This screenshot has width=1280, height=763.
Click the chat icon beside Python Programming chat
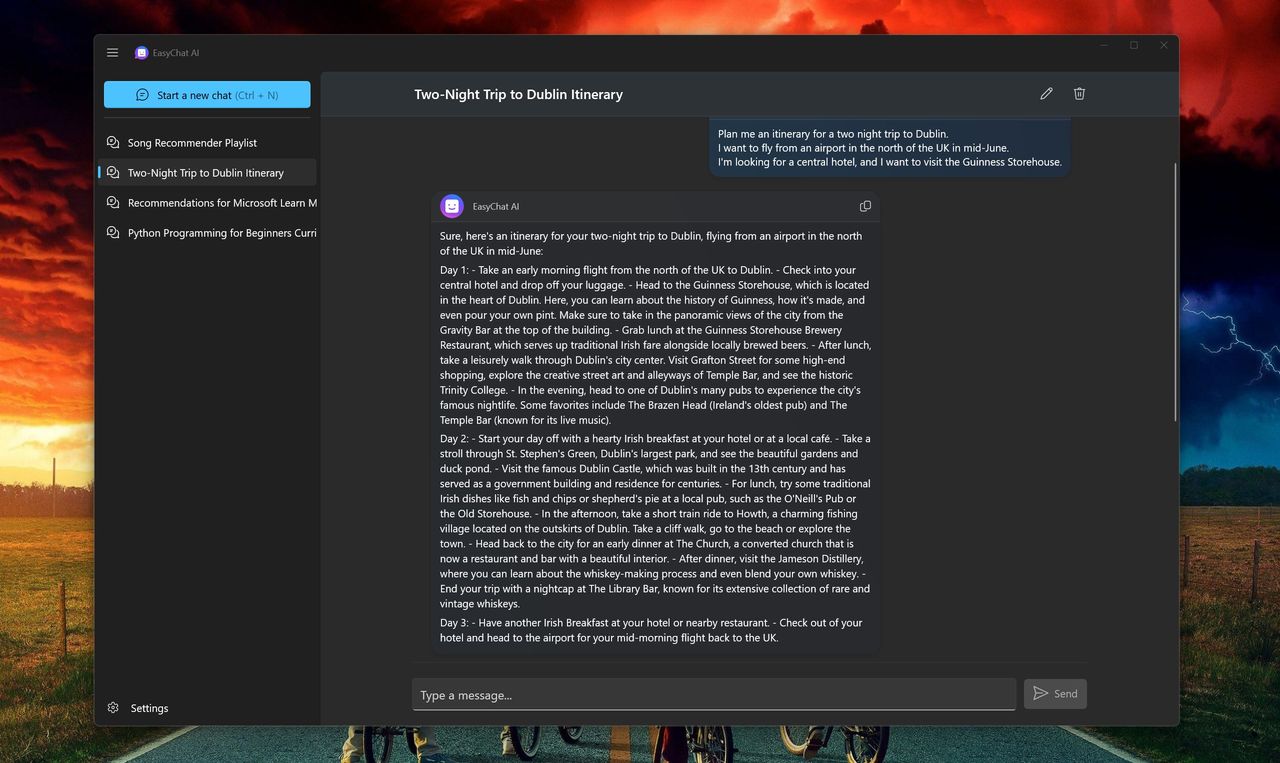coord(113,233)
